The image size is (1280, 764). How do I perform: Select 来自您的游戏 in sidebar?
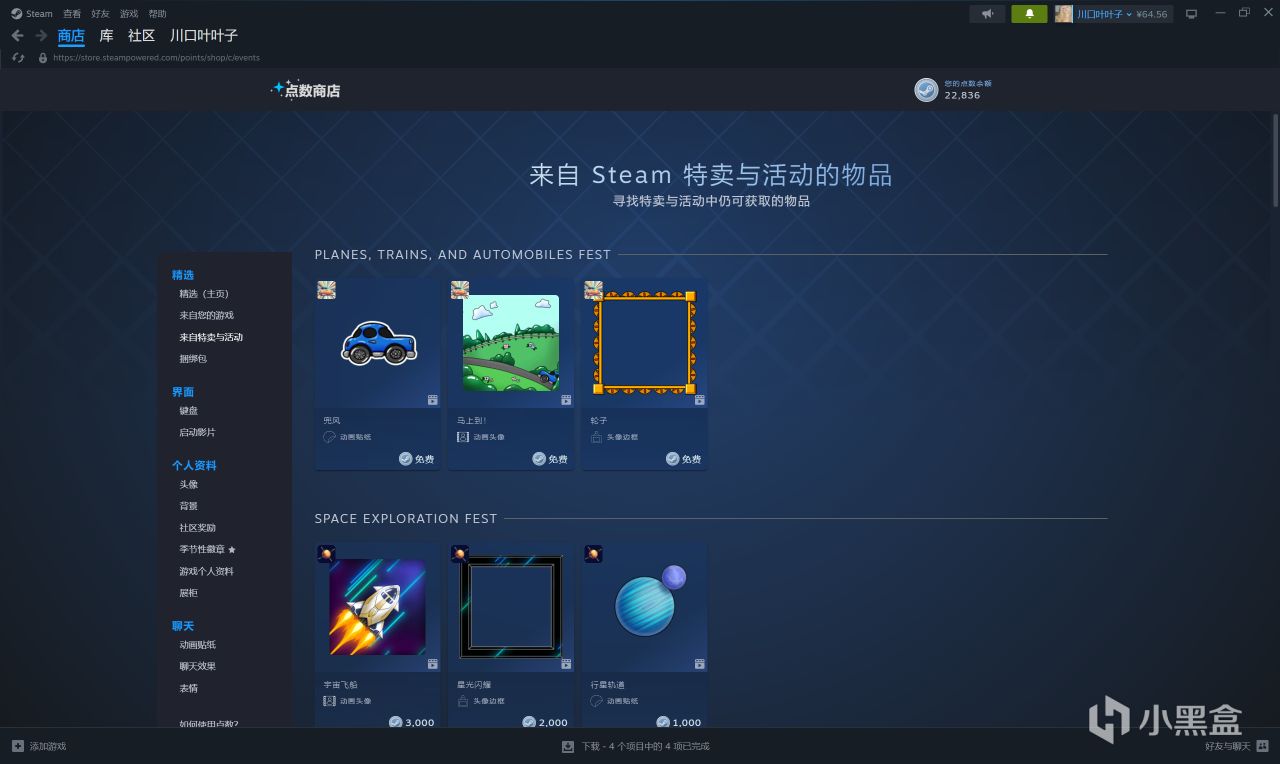click(x=206, y=315)
